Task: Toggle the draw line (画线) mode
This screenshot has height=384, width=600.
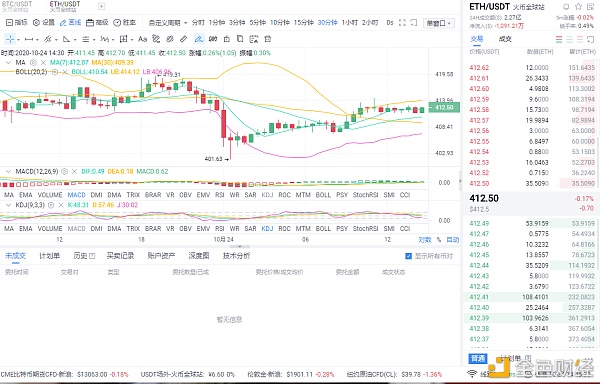Action: [71, 23]
